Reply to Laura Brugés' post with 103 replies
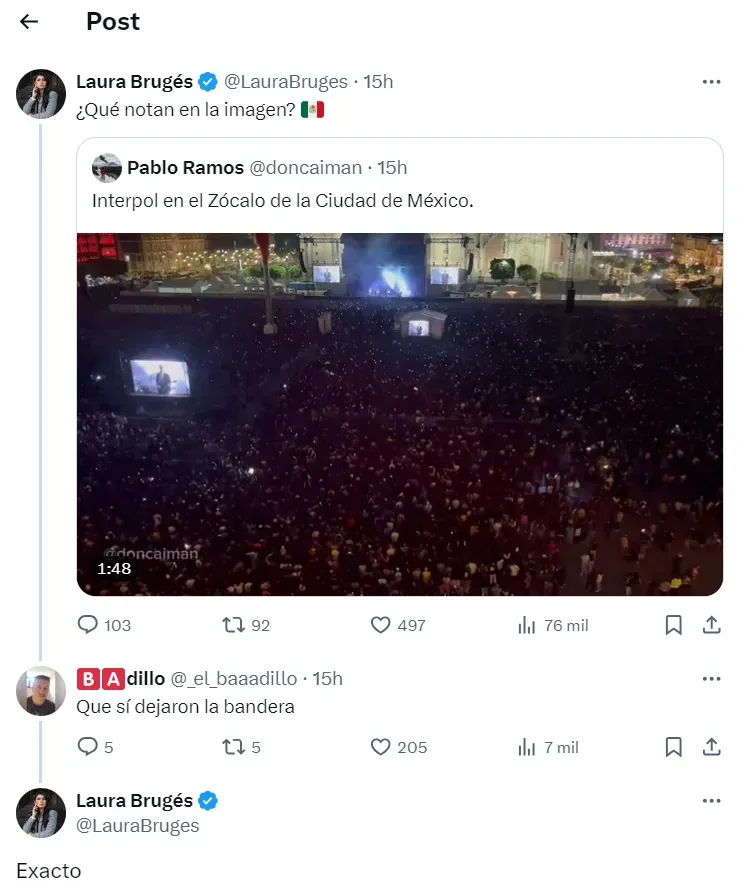This screenshot has width=737, height=882. point(89,625)
